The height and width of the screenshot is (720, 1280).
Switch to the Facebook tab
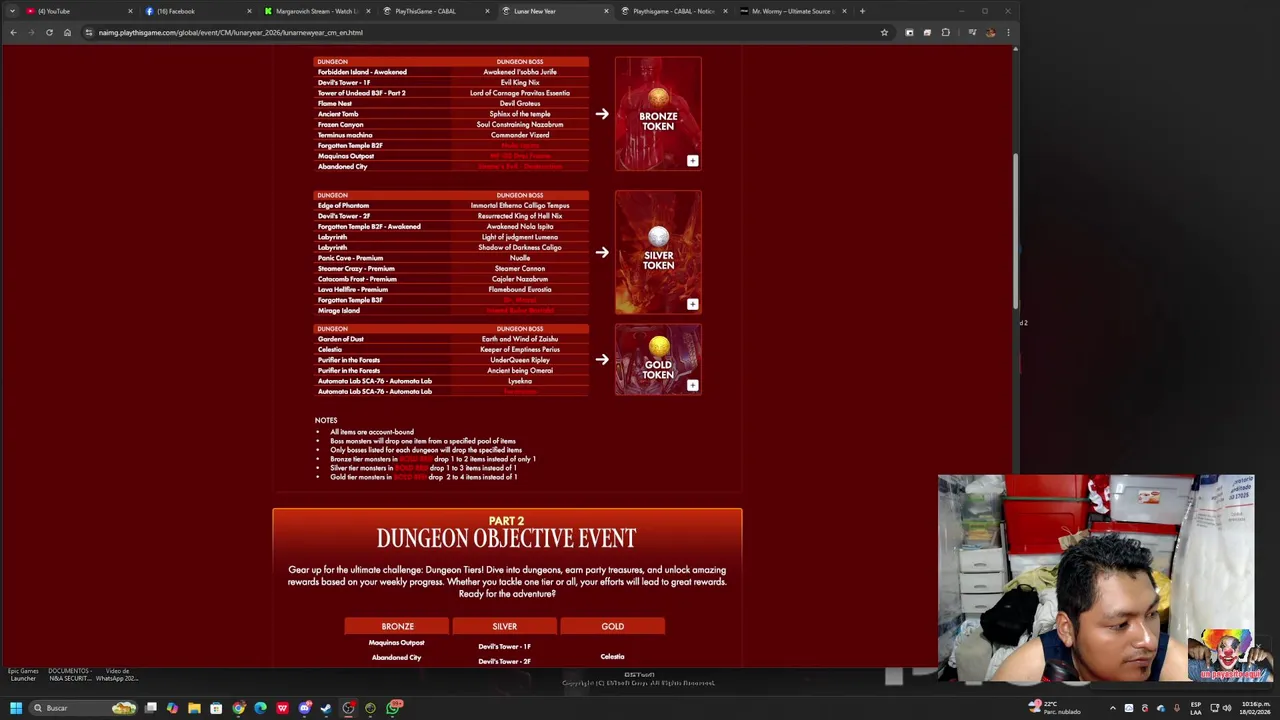click(x=198, y=11)
